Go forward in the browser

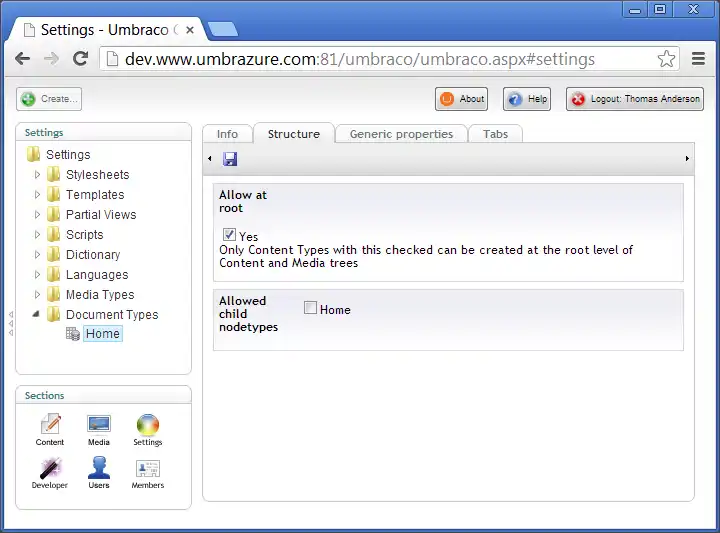tap(51, 59)
